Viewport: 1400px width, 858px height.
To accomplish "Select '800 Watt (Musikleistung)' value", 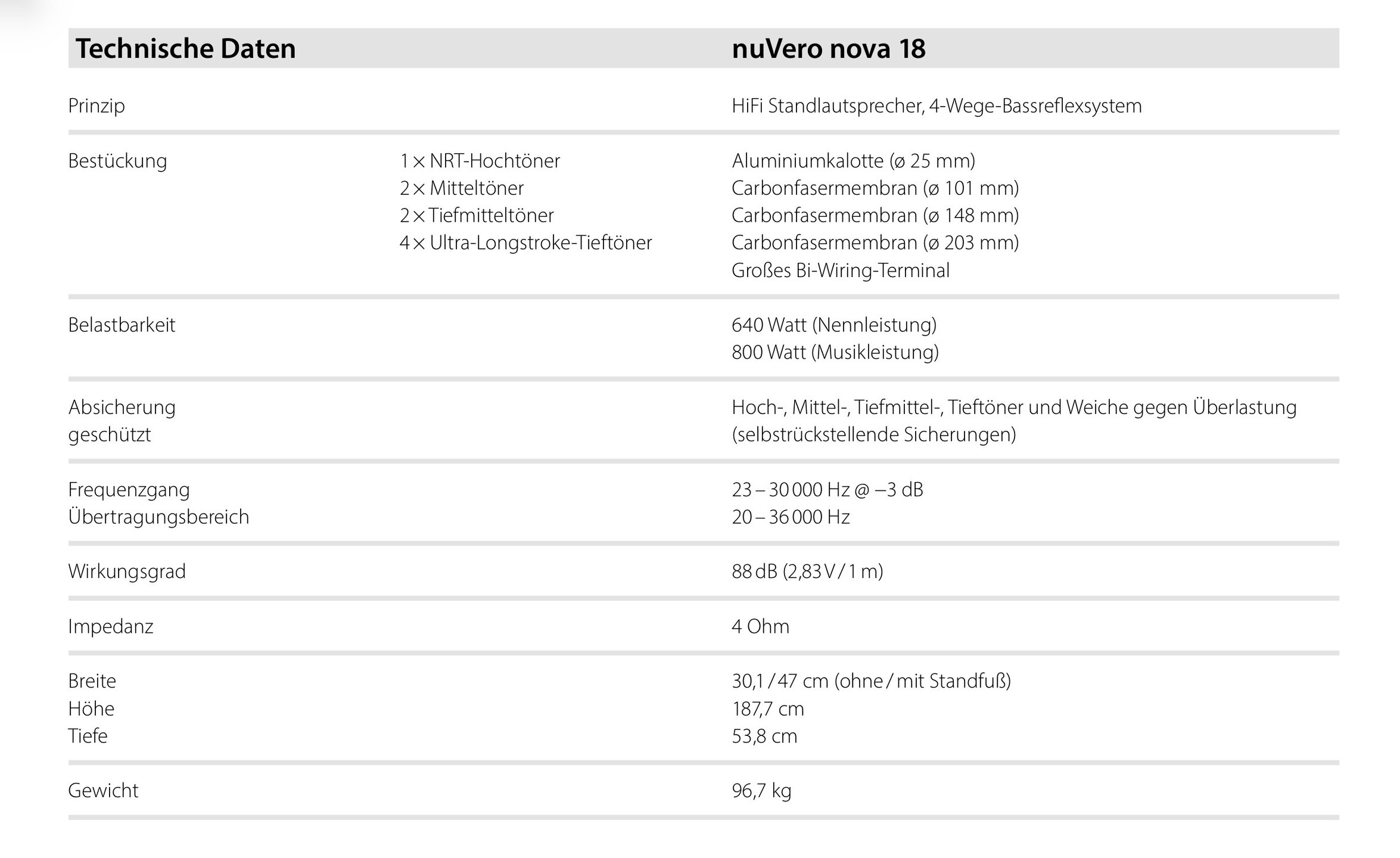I will tap(835, 352).
